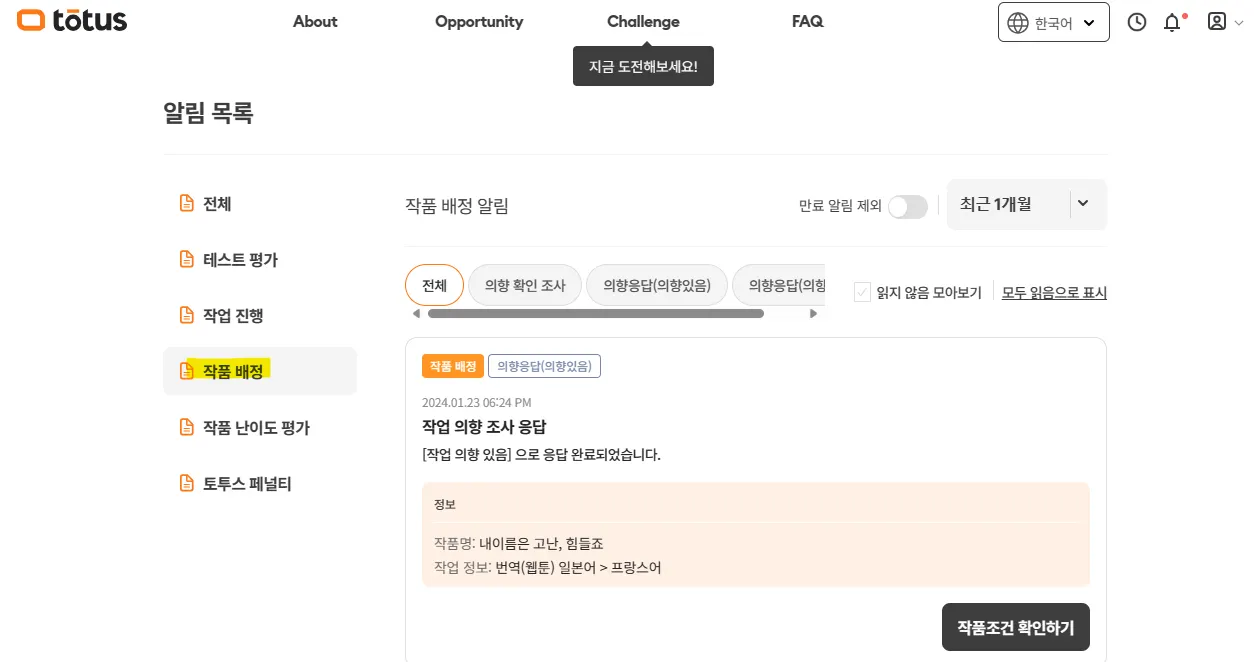Image resolution: width=1255 pixels, height=662 pixels.
Task: Select the 의향 확인 조사 filter chip
Action: [x=525, y=285]
